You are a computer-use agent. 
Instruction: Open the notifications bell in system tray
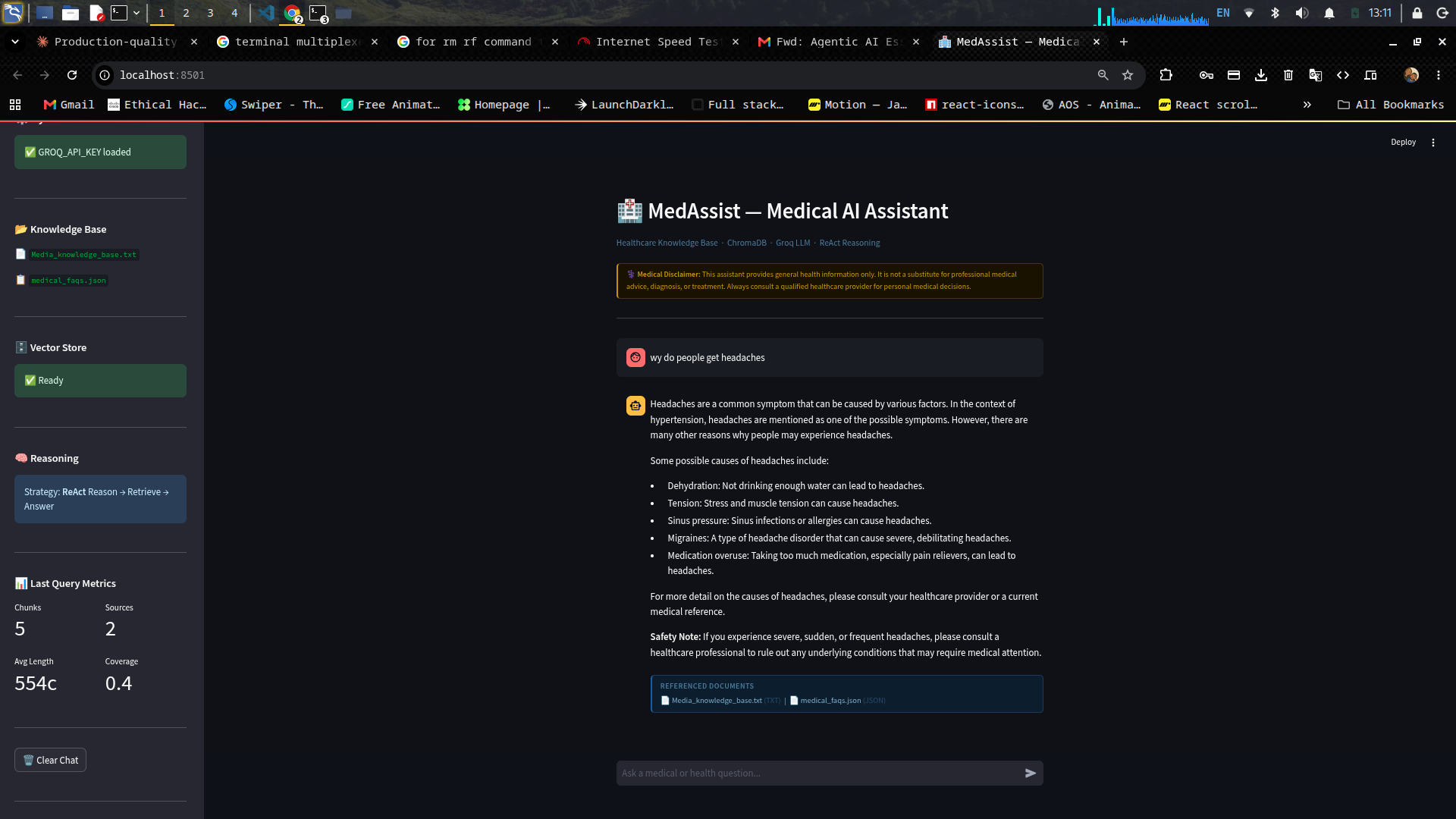click(x=1329, y=13)
